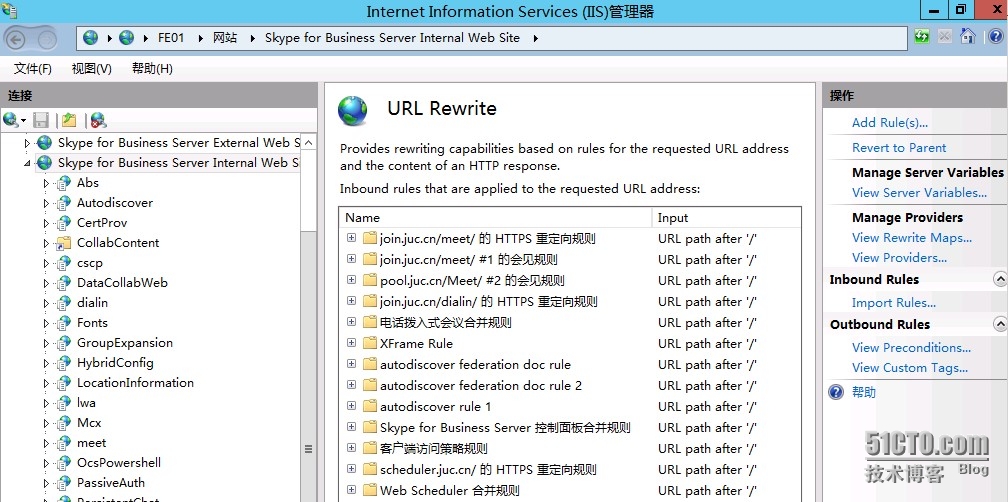The height and width of the screenshot is (502, 1008).
Task: Click the globe icon of Skype Internal Web Site
Action: 44,163
